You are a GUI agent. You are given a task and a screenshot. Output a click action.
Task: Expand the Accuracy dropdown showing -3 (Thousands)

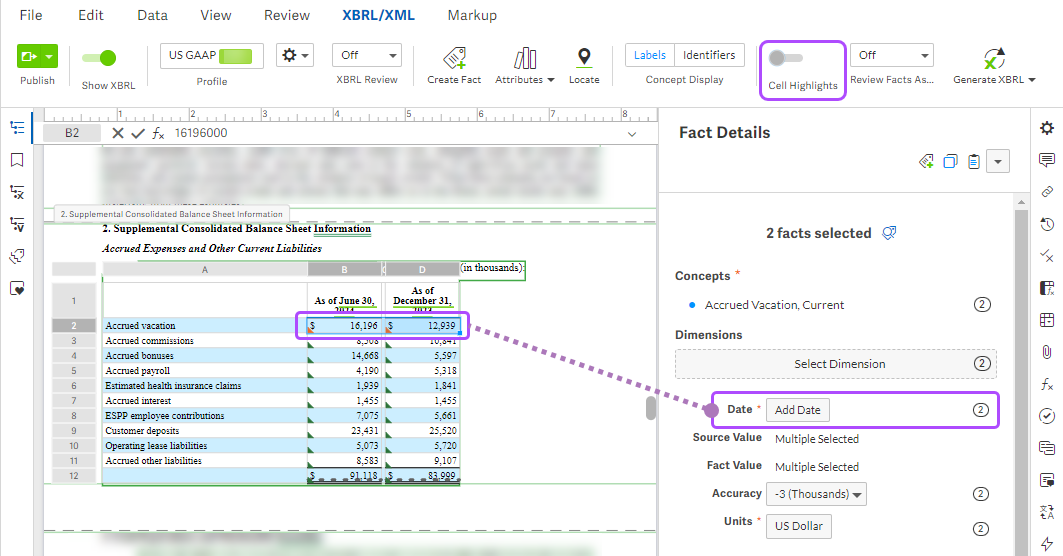816,494
